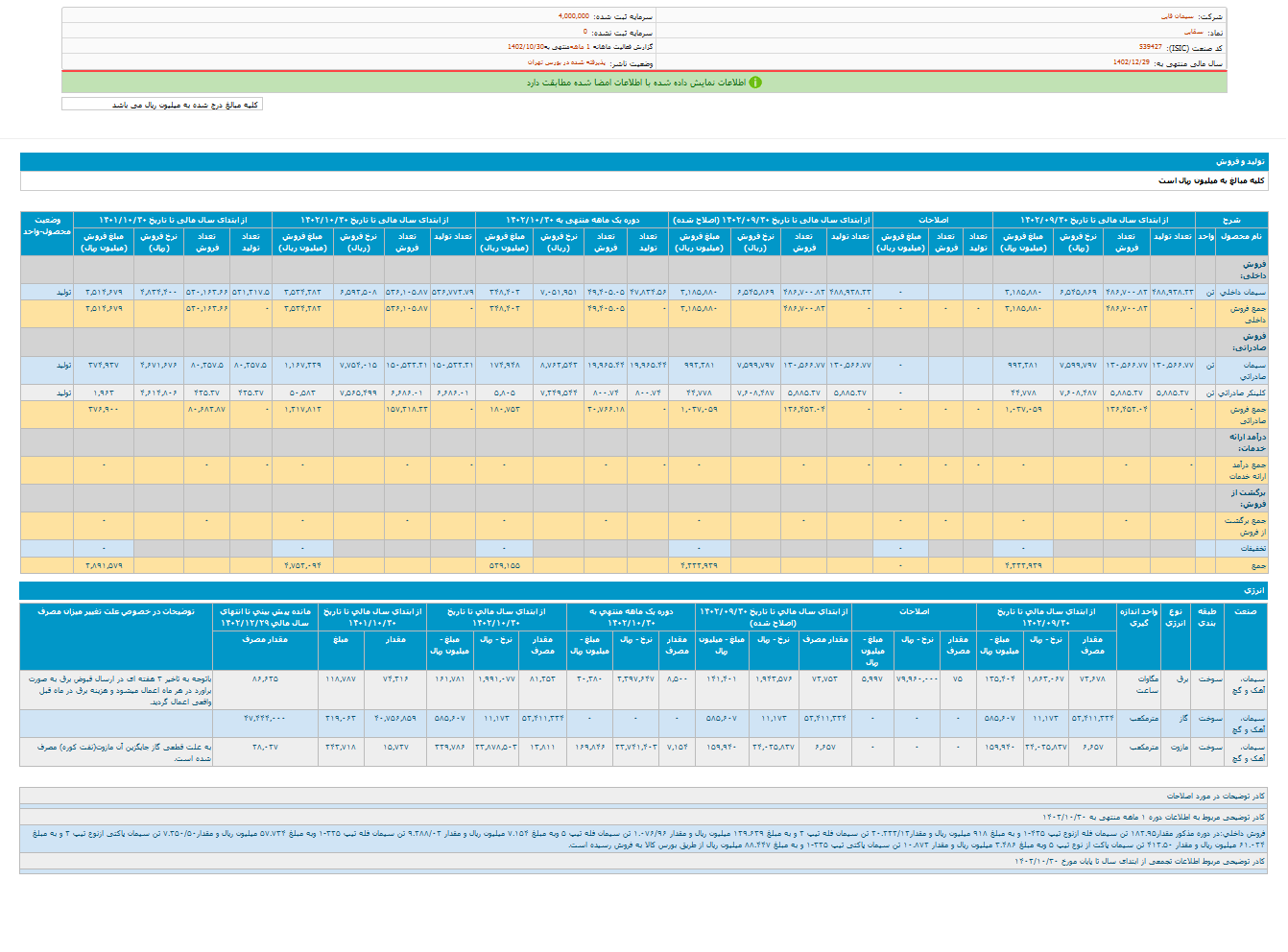Click the 'نام محصول' column header
The height and width of the screenshot is (952, 1288).
pos(1242,236)
